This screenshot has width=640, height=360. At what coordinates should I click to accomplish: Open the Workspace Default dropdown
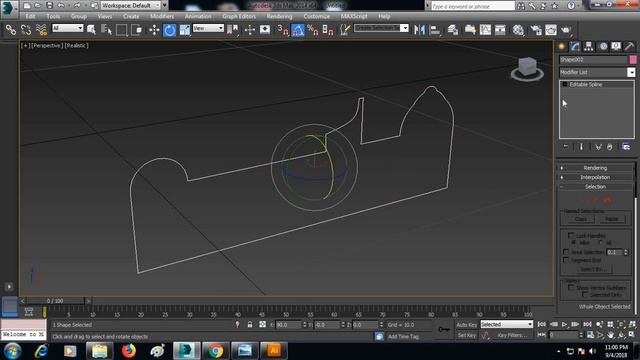pos(131,5)
